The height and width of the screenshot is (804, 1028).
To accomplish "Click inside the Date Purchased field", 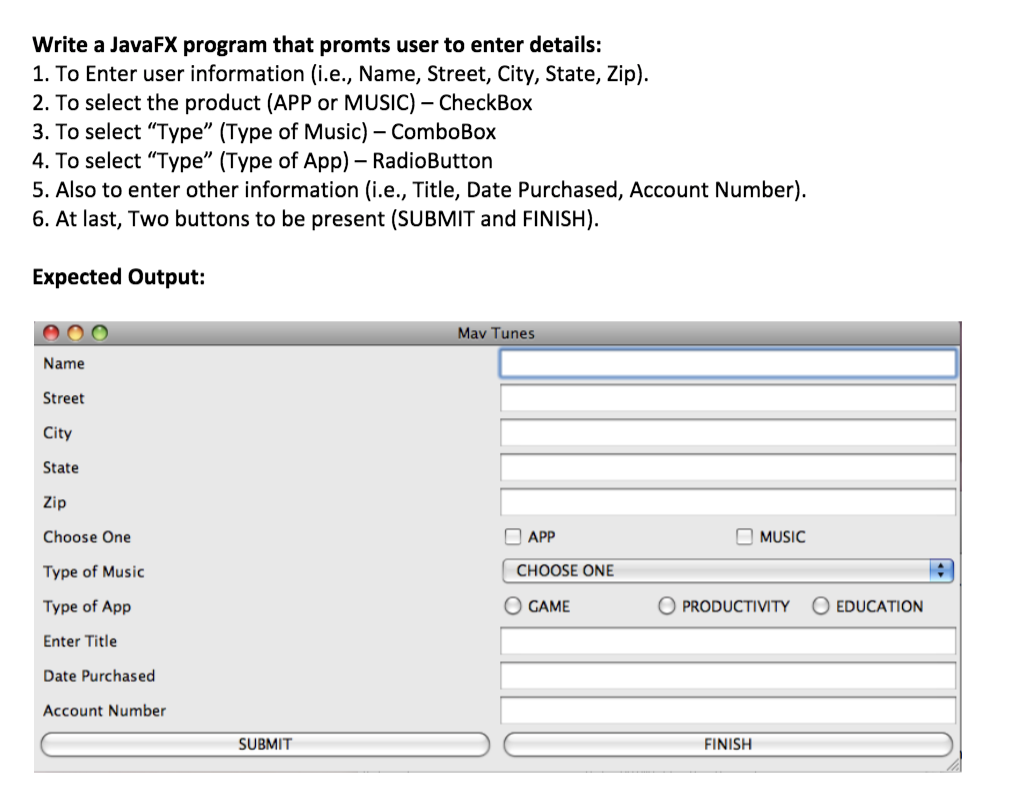I will click(728, 676).
